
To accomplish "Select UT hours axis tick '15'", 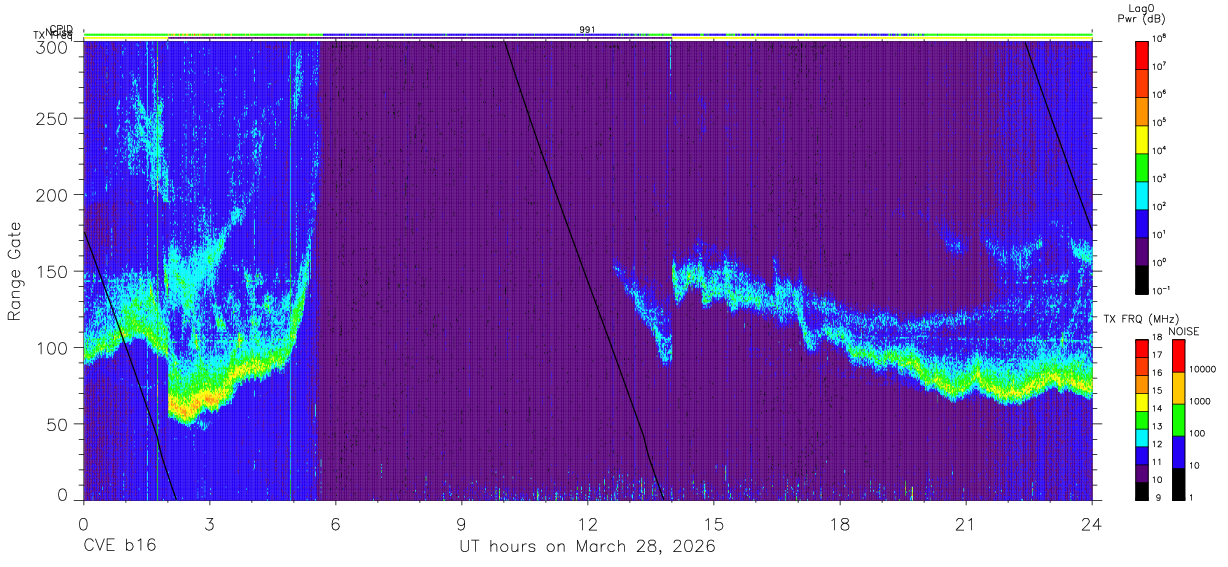I will click(x=714, y=524).
